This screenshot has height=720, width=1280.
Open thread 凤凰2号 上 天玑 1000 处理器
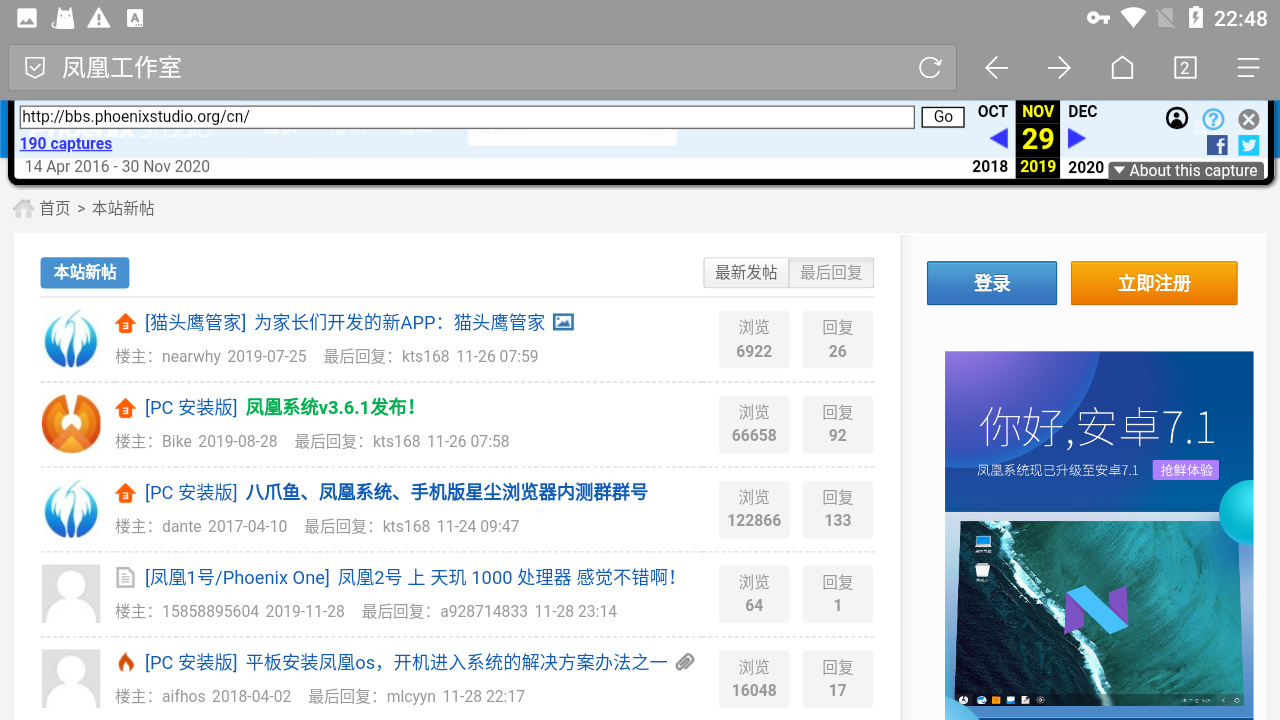[507, 578]
